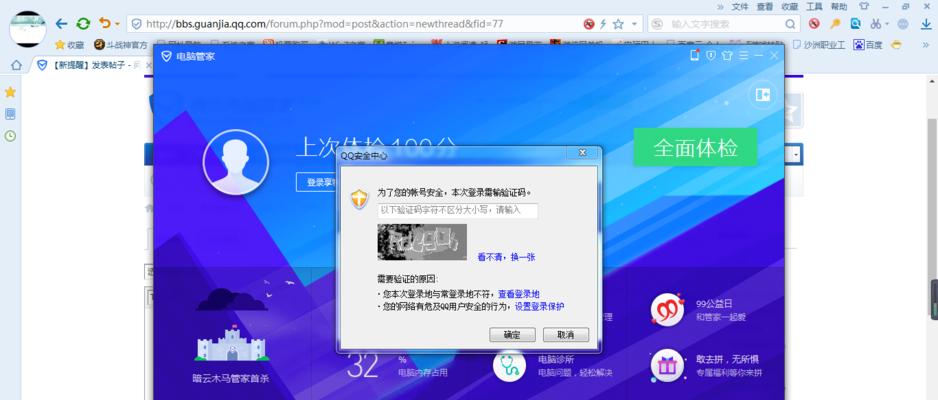
Task: Open the 查看 menu
Action: pos(765,7)
